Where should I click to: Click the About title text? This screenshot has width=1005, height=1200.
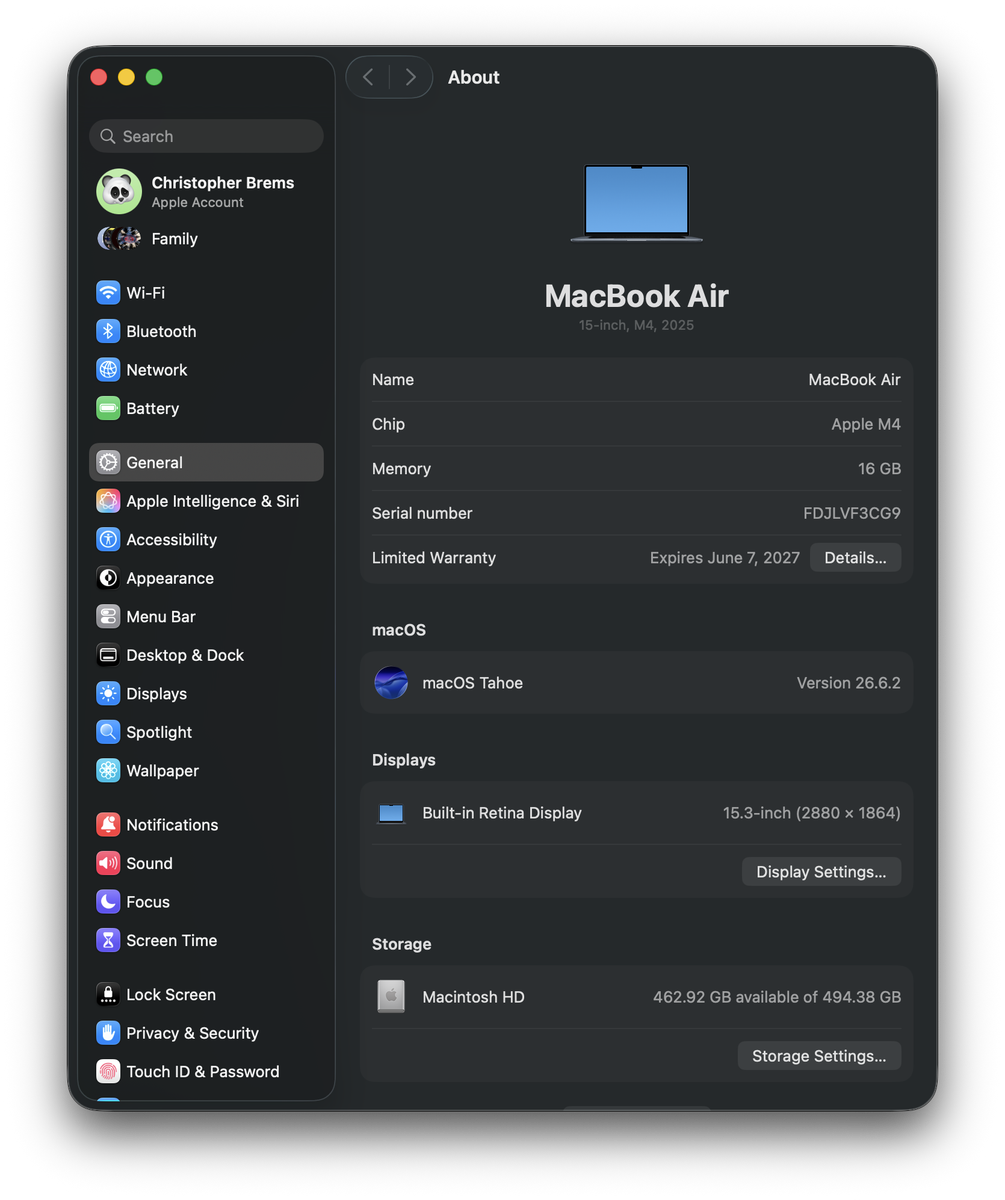pos(474,77)
